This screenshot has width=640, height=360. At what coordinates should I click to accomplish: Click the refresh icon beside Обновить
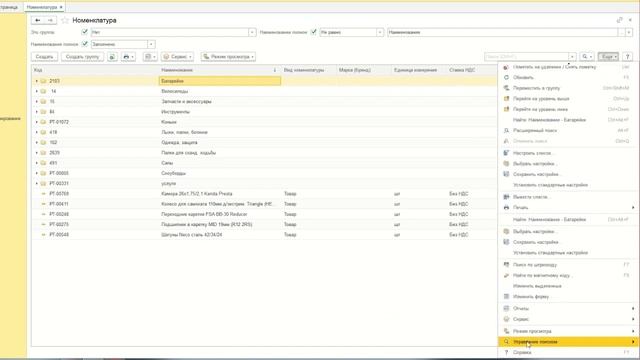tap(506, 77)
